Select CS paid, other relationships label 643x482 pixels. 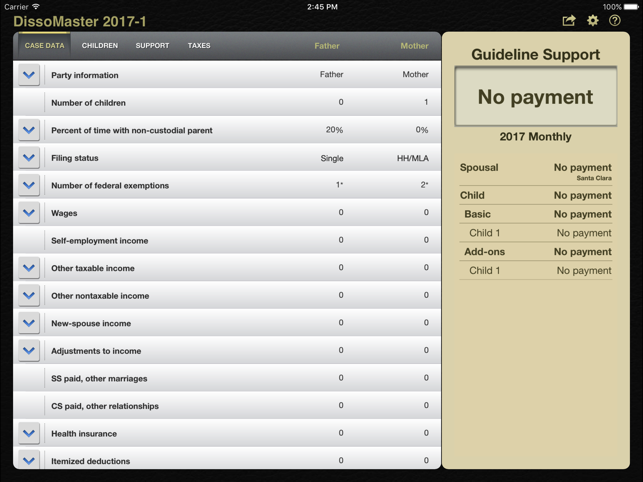105,406
